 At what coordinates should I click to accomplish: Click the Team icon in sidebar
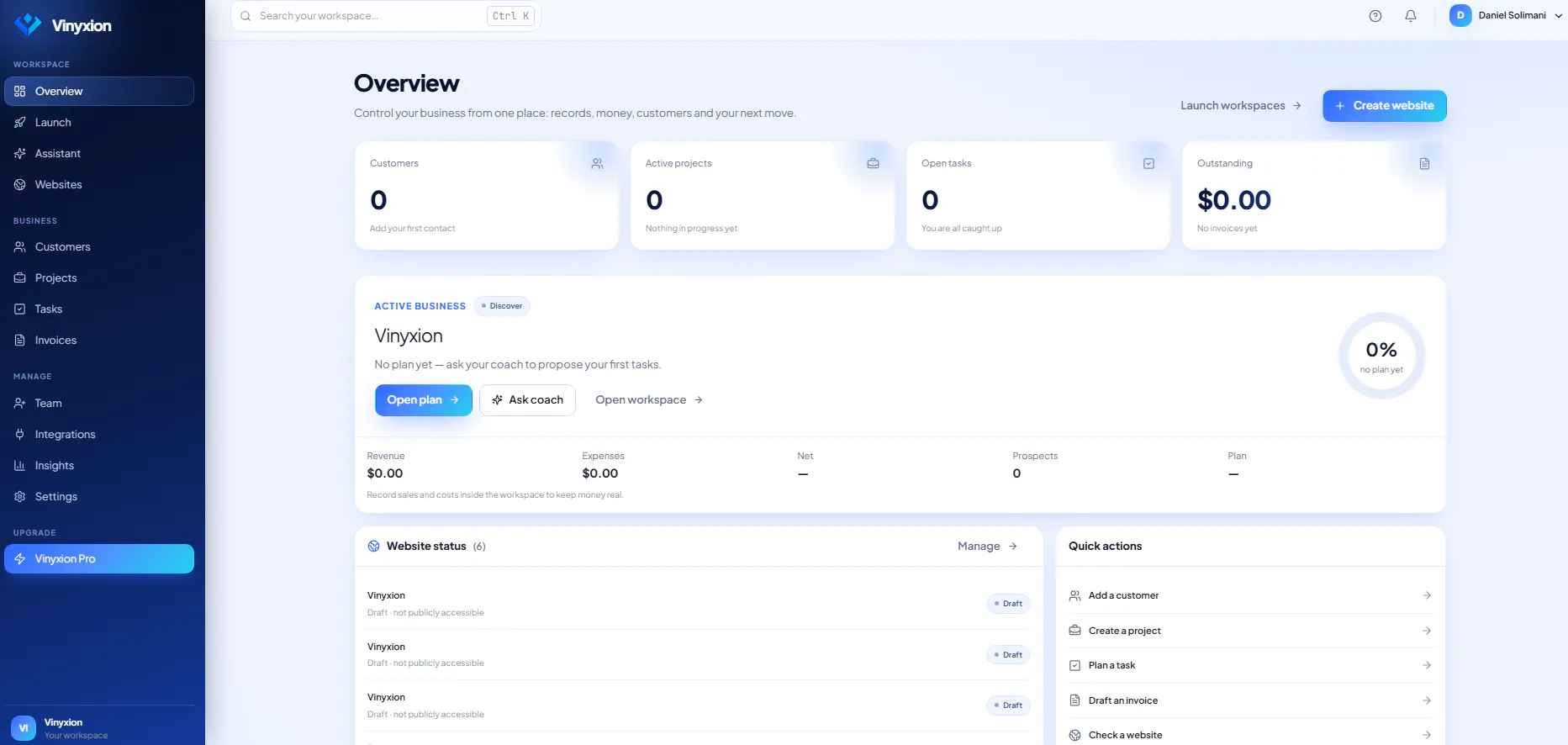(20, 404)
